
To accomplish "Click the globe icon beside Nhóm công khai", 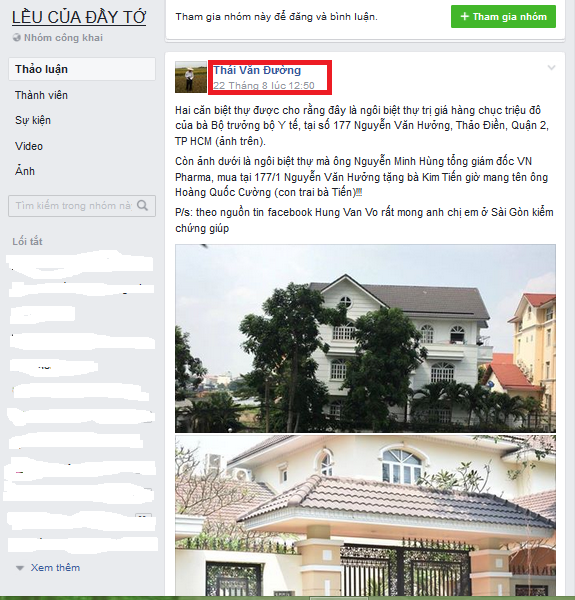I will tap(17, 38).
